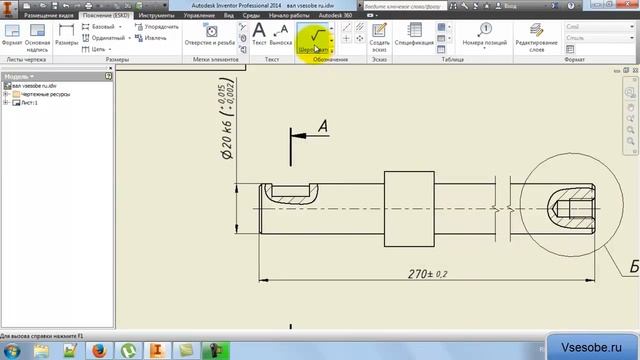The width and height of the screenshot is (640, 360).
Task: Click Упорядочить to arrange dimensions
Action: pos(157,27)
